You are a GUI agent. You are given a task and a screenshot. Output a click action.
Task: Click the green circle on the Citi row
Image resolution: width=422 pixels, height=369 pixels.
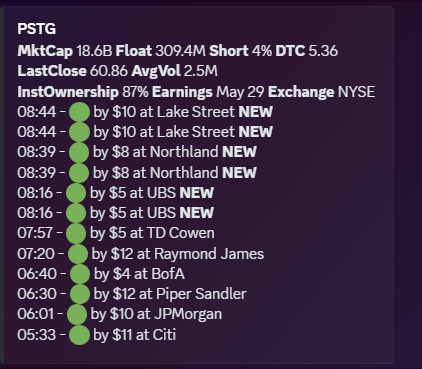[x=79, y=335]
